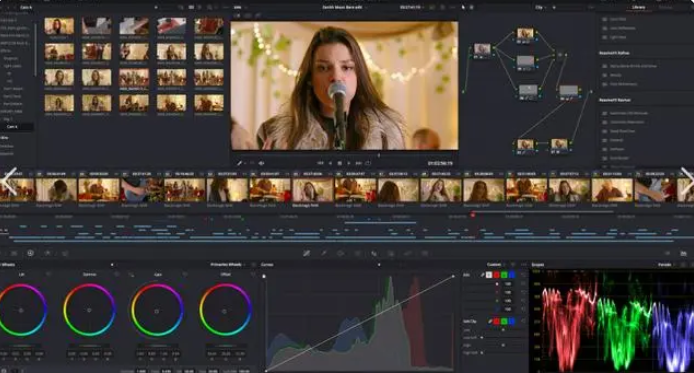
Task: Click the audio speaker icon below viewer
Action: point(262,163)
